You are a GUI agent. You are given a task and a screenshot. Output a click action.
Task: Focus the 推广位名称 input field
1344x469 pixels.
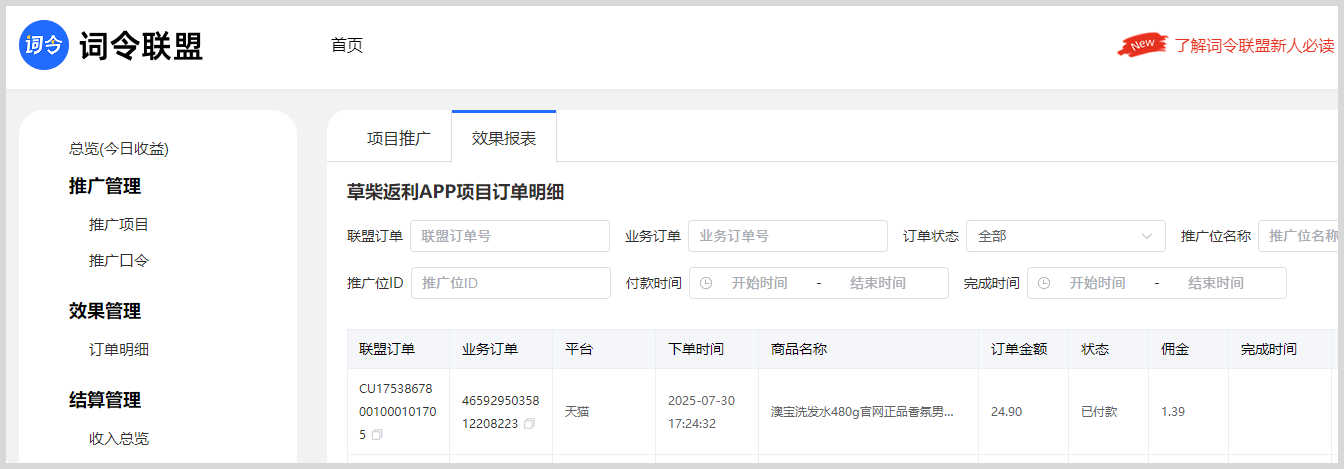[x=1300, y=236]
